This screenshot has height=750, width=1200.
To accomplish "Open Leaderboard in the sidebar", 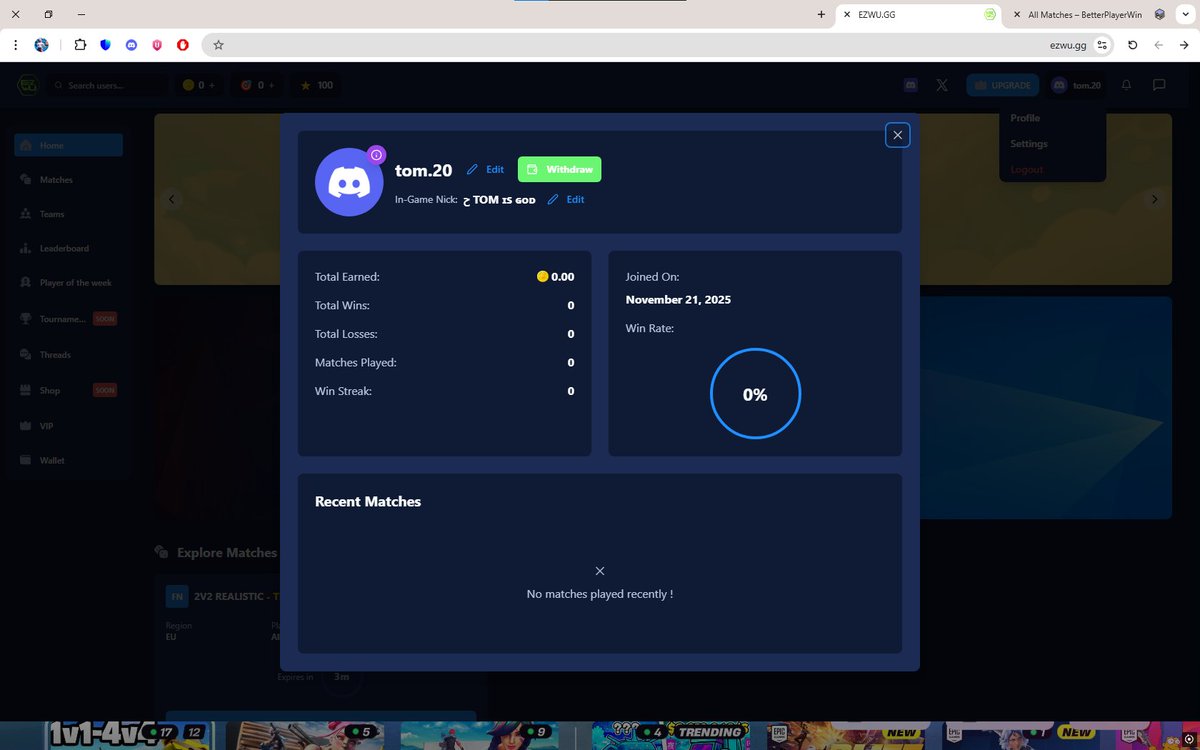I will [68, 248].
